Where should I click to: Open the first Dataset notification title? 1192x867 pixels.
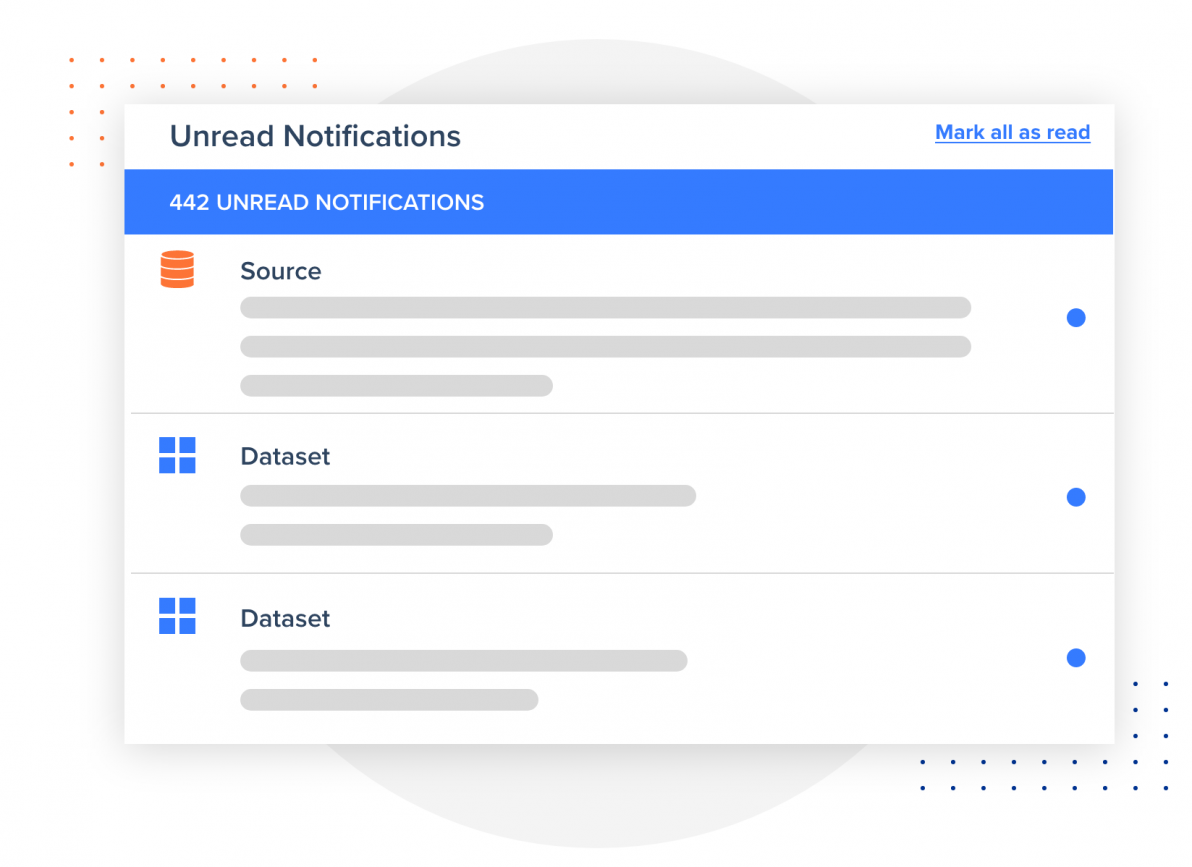coord(285,456)
